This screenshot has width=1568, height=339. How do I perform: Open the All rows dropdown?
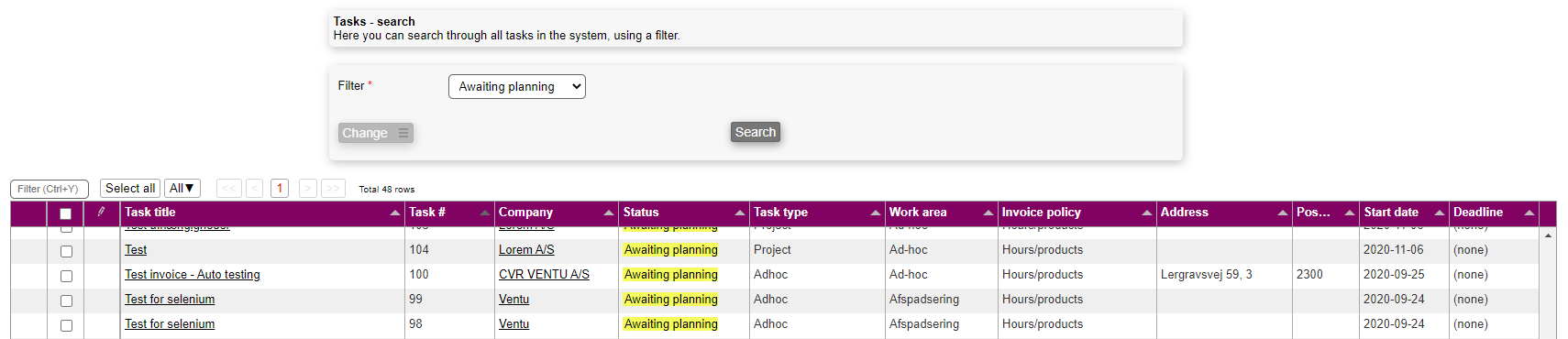point(182,188)
